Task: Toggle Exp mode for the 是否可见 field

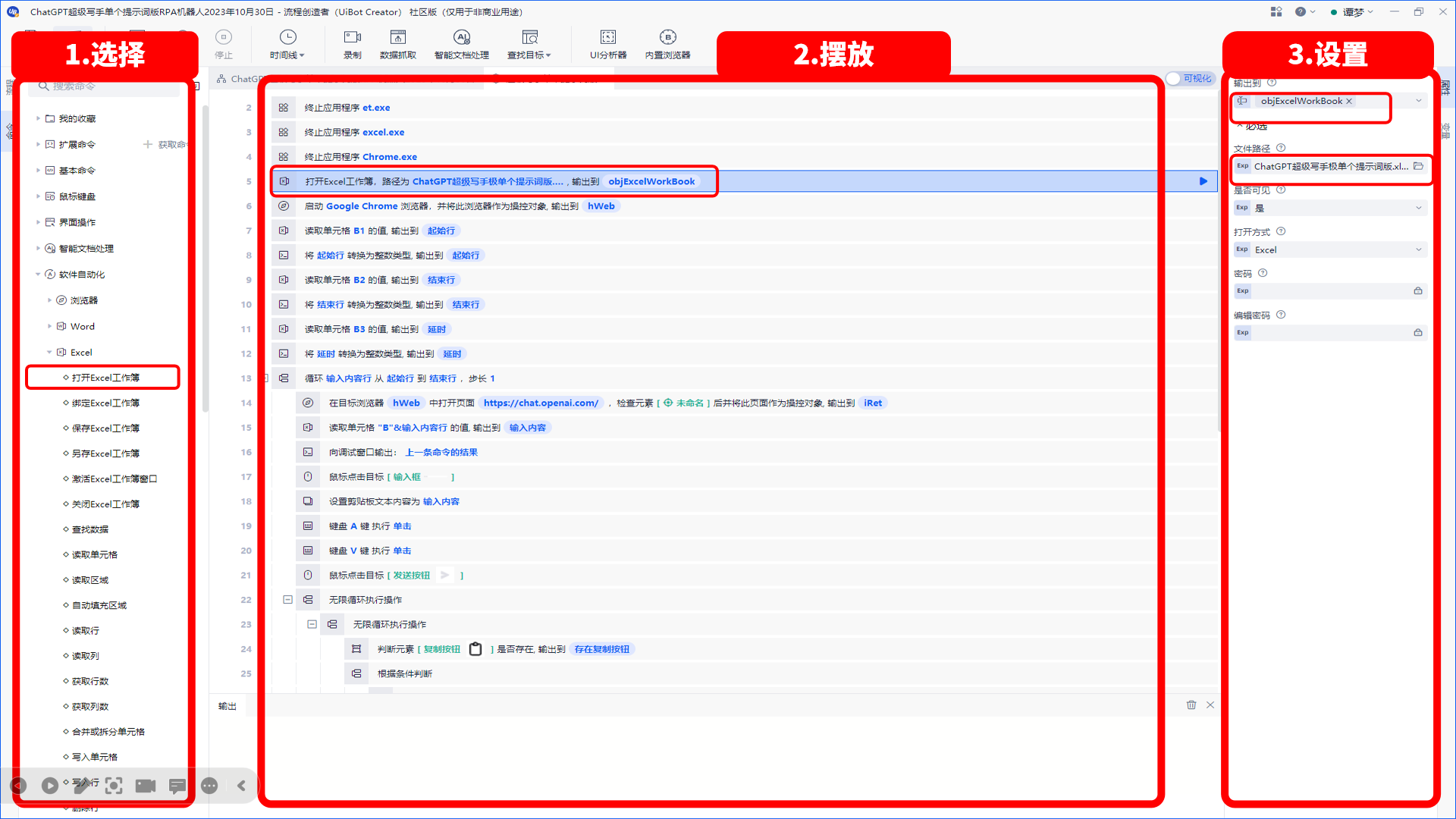Action: tap(1242, 208)
